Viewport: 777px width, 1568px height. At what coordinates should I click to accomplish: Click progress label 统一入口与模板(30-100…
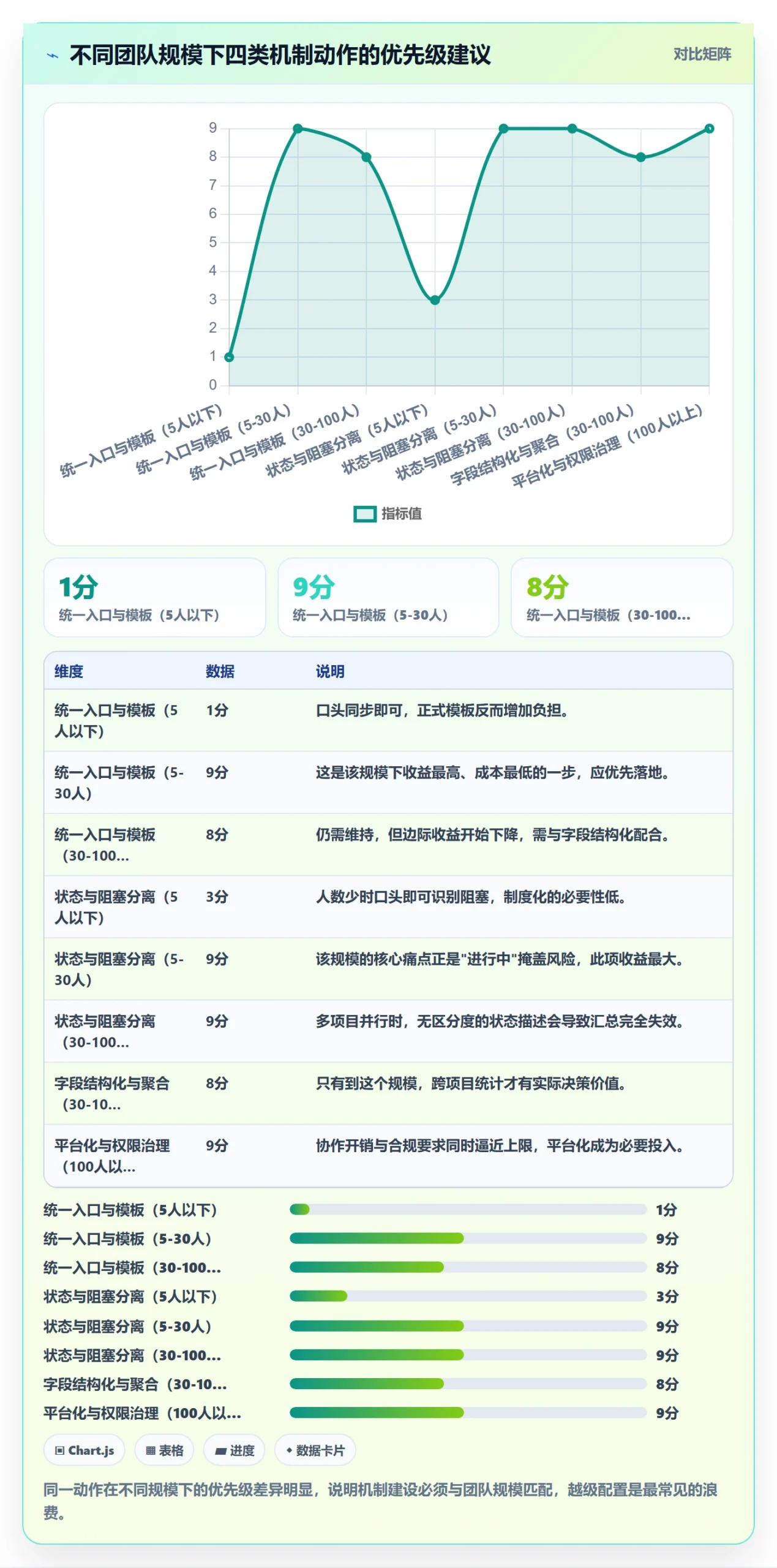click(x=132, y=1267)
